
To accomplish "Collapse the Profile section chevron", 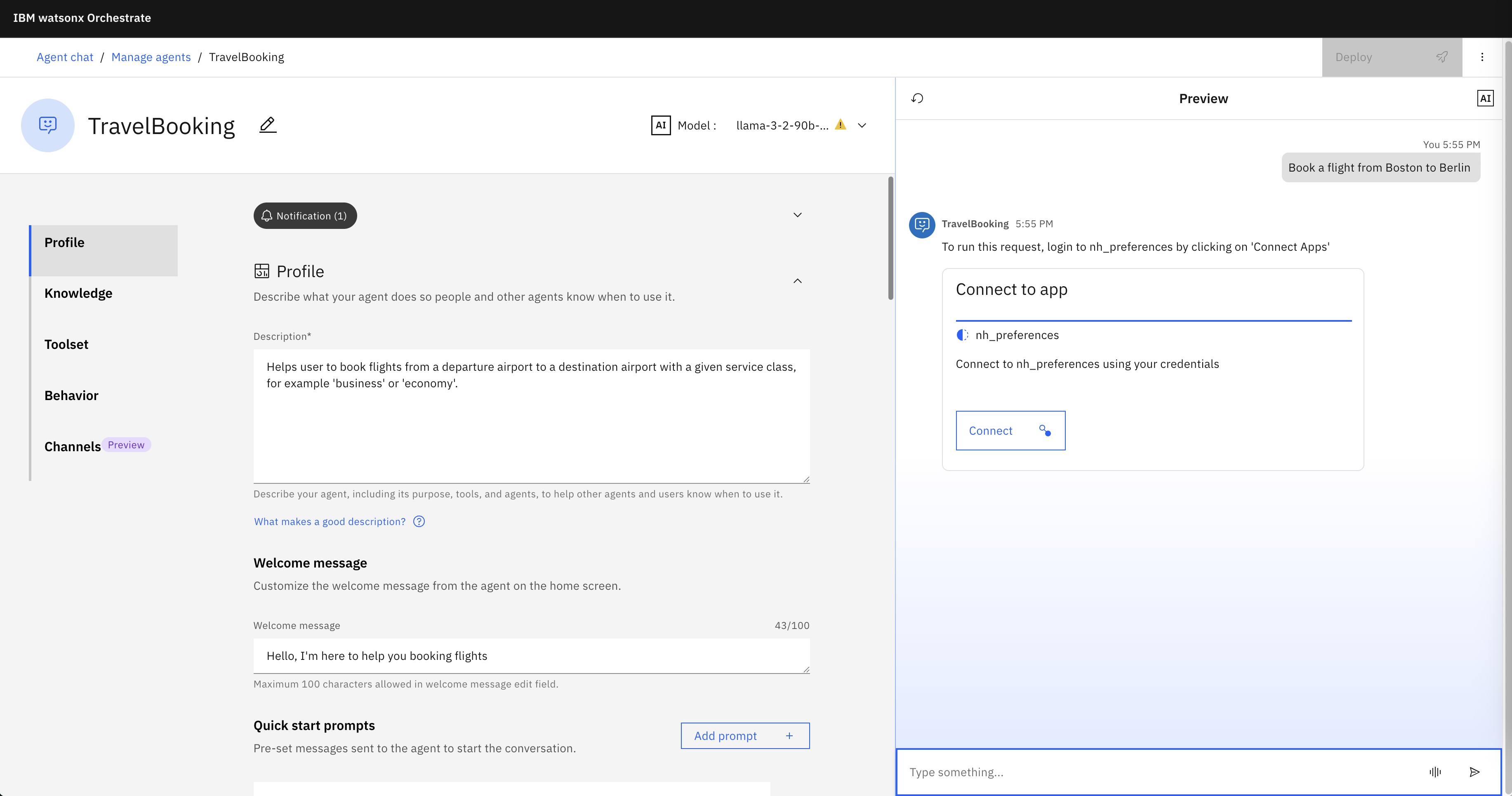I will (797, 280).
